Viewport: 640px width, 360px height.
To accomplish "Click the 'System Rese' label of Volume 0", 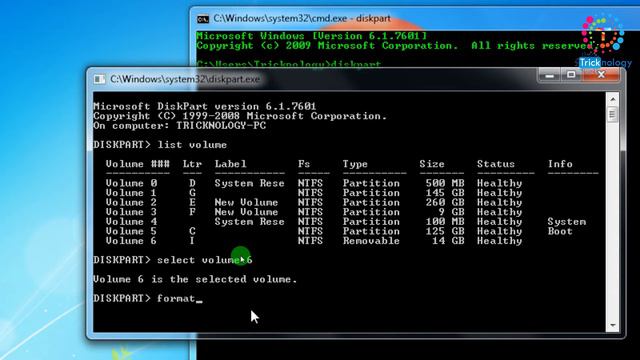I will (x=249, y=183).
